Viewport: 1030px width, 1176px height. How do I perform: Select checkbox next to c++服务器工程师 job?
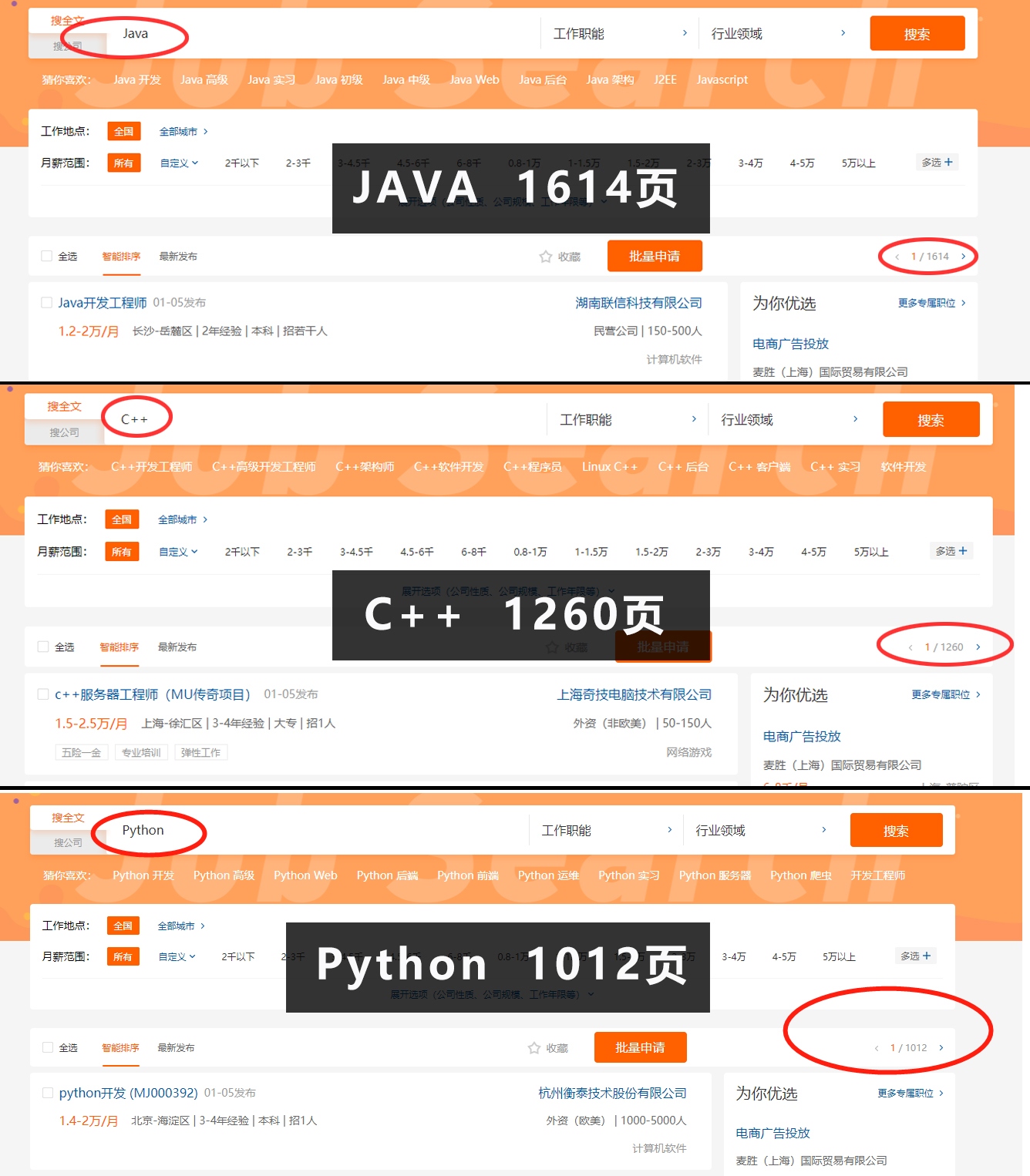pyautogui.click(x=43, y=694)
